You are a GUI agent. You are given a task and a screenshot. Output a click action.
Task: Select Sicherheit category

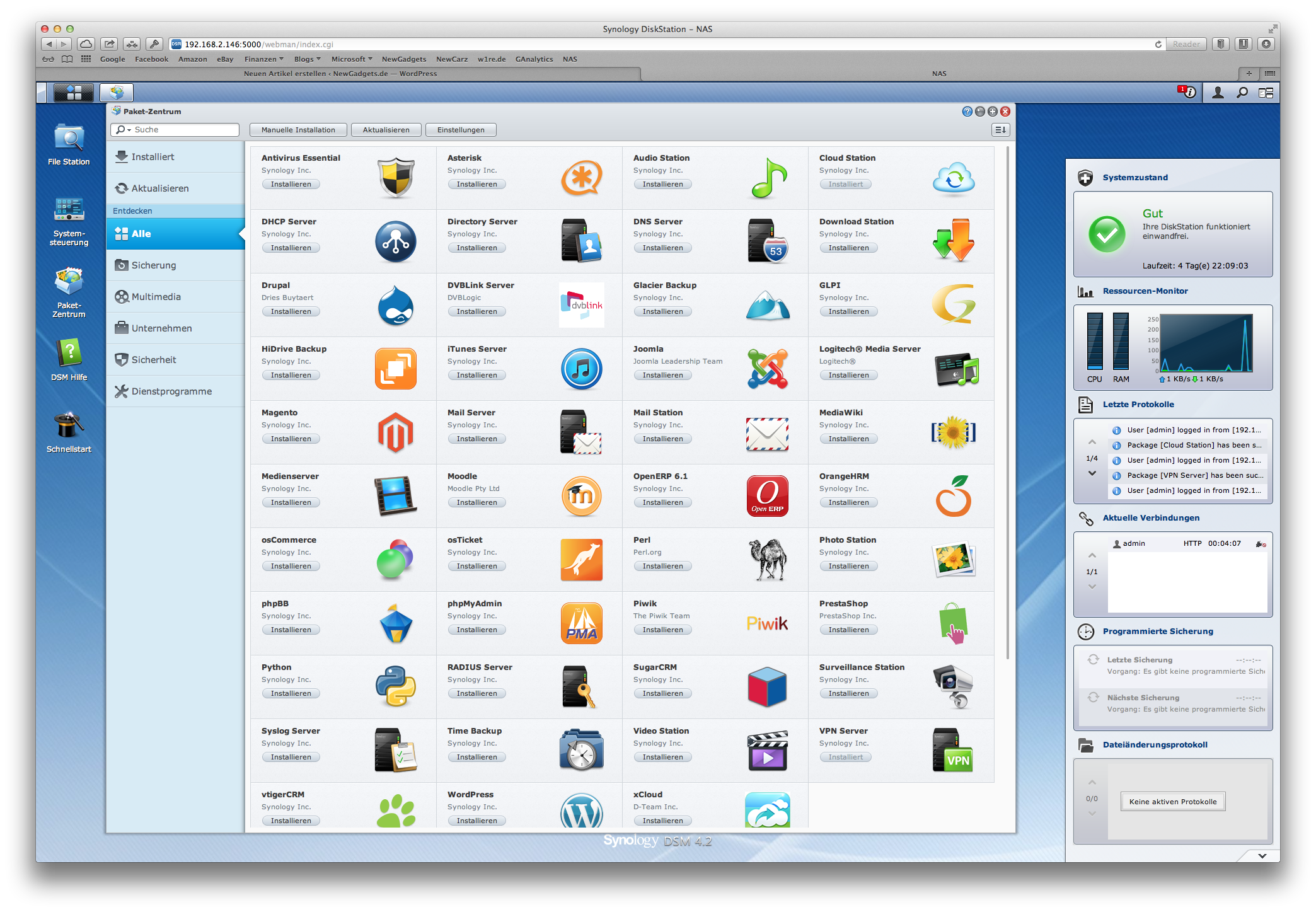176,360
